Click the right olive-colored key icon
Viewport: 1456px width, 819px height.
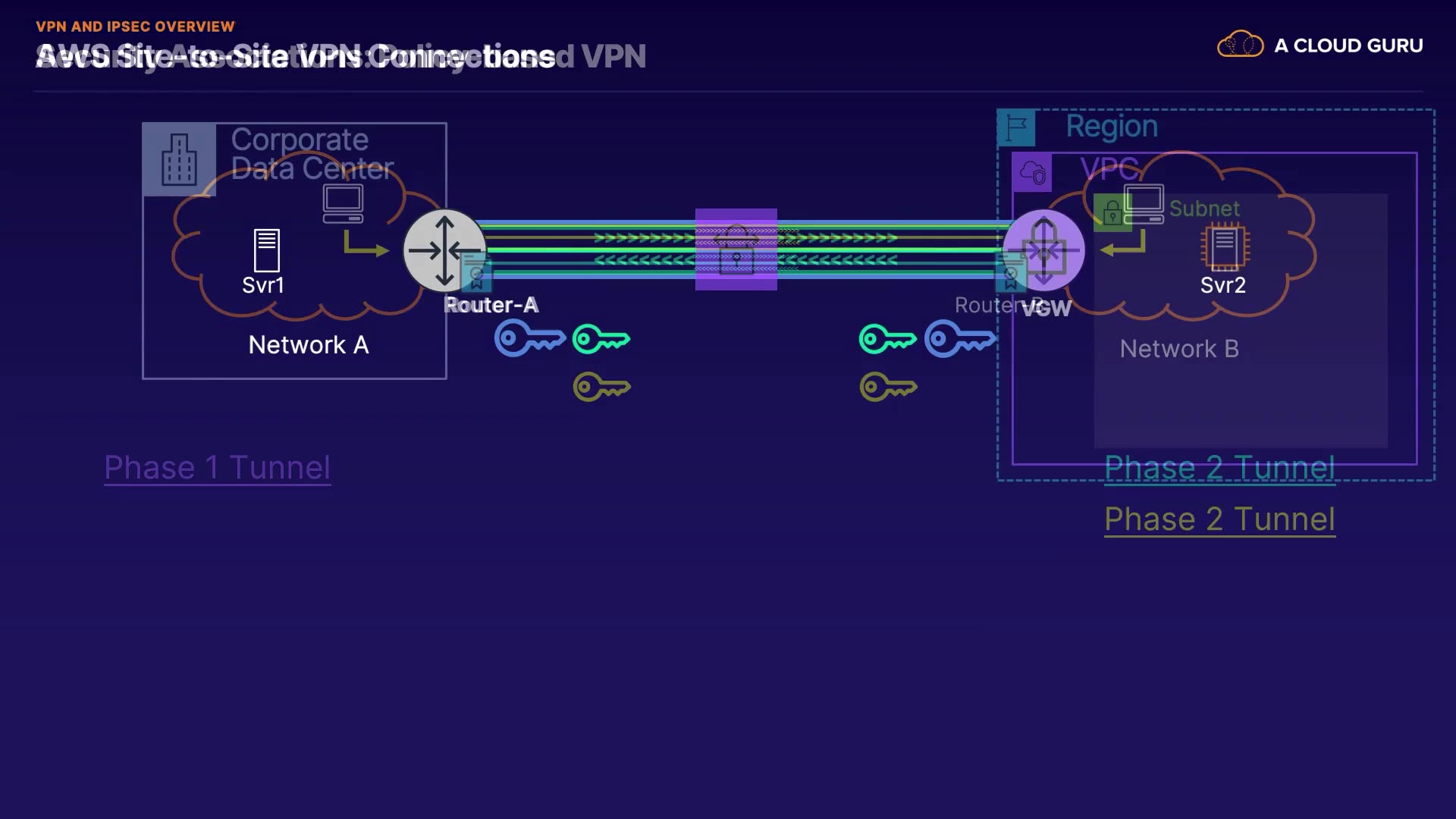click(x=888, y=388)
